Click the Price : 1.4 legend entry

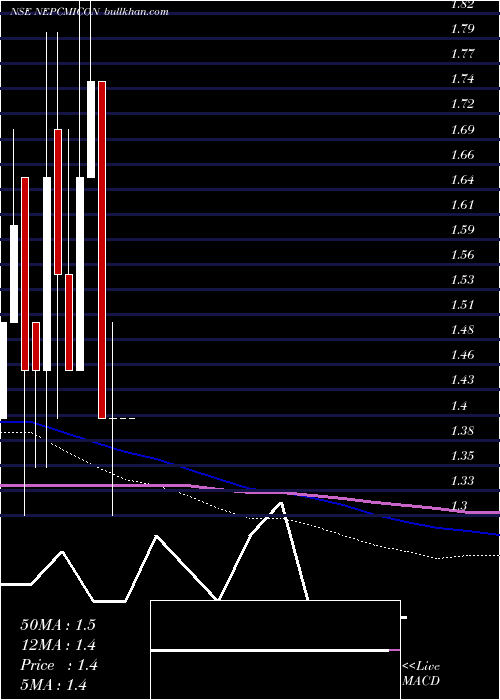[x=59, y=665]
